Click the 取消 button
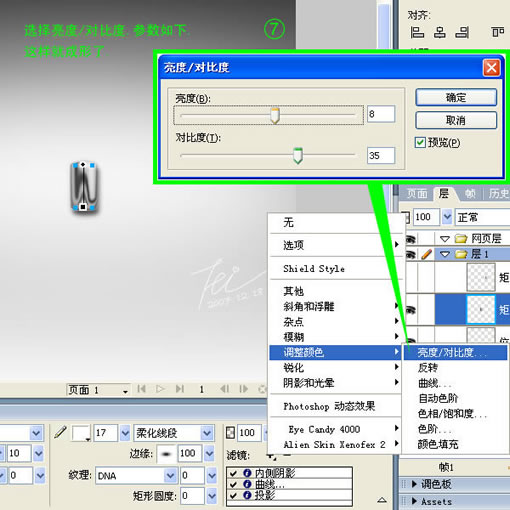 (456, 120)
